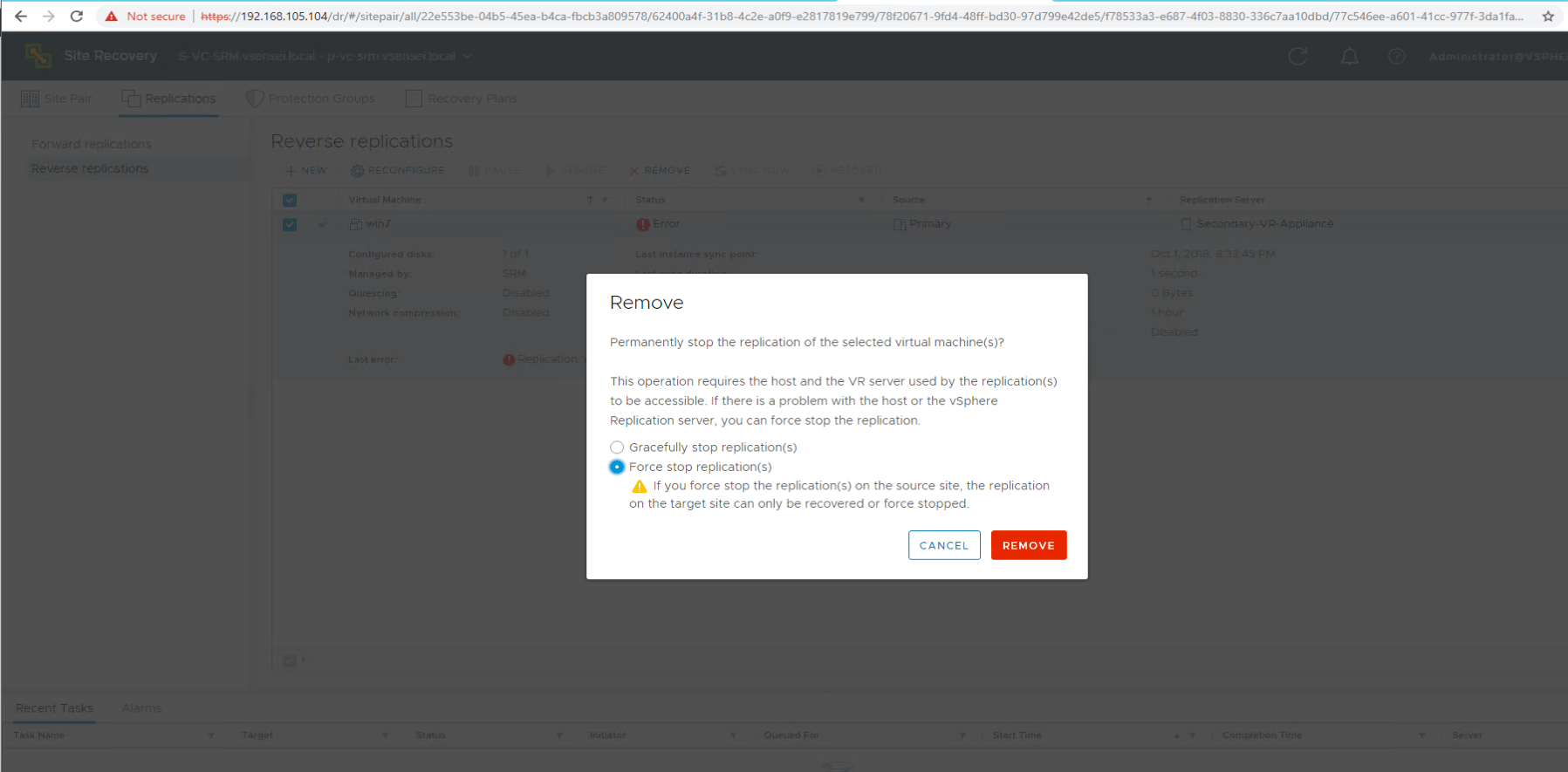Open the notifications bell icon
This screenshot has height=772, width=1568.
[1349, 57]
